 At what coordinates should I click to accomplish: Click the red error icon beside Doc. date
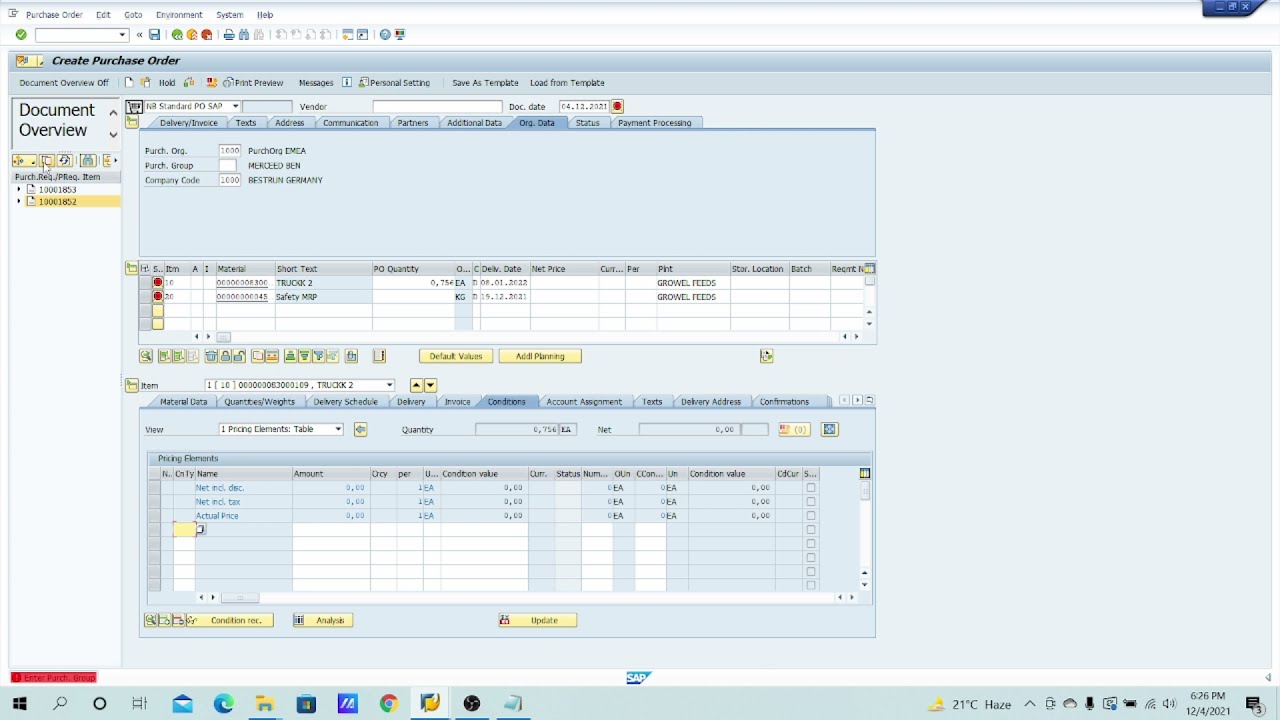point(617,106)
